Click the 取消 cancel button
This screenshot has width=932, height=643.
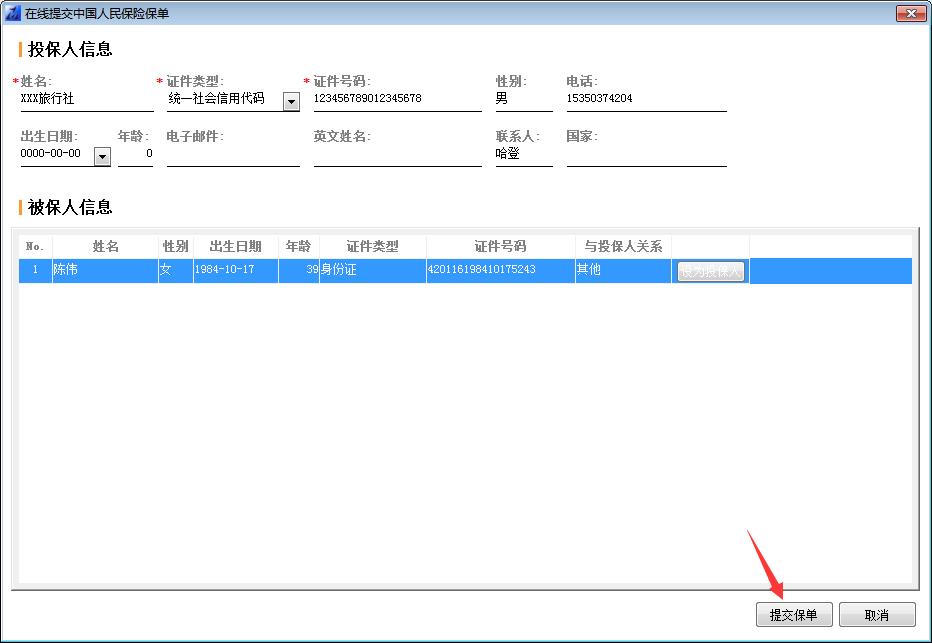click(x=876, y=615)
